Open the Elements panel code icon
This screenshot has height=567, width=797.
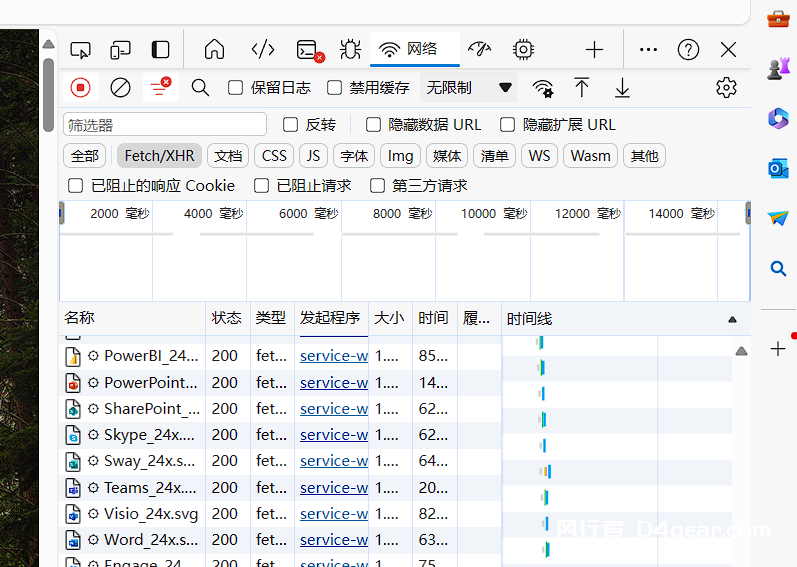coord(263,49)
